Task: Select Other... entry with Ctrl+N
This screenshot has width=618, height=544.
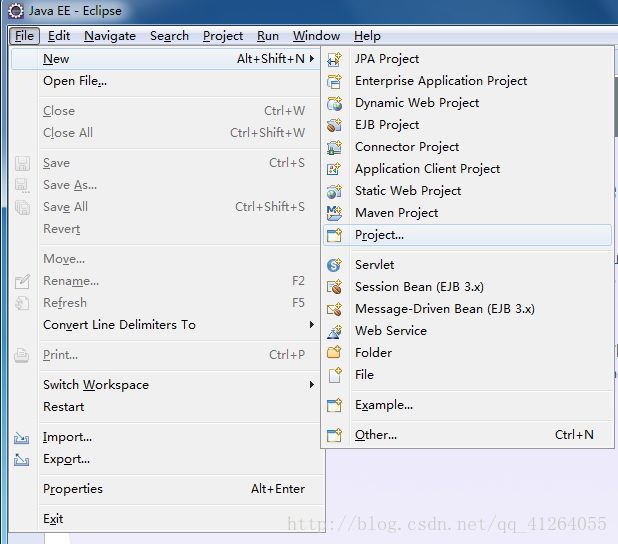Action: 467,435
